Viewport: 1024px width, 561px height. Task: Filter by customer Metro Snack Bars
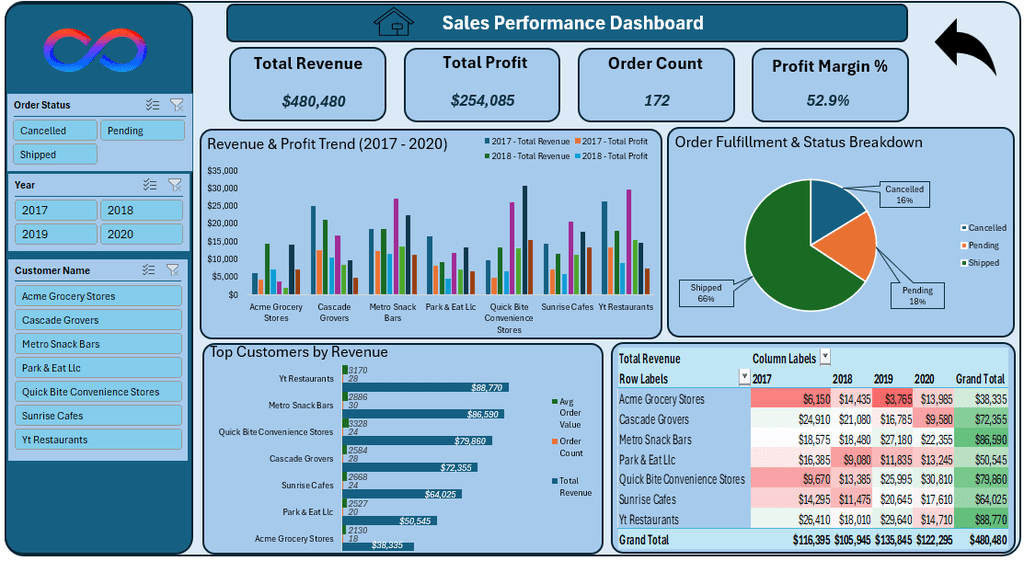pyautogui.click(x=98, y=344)
